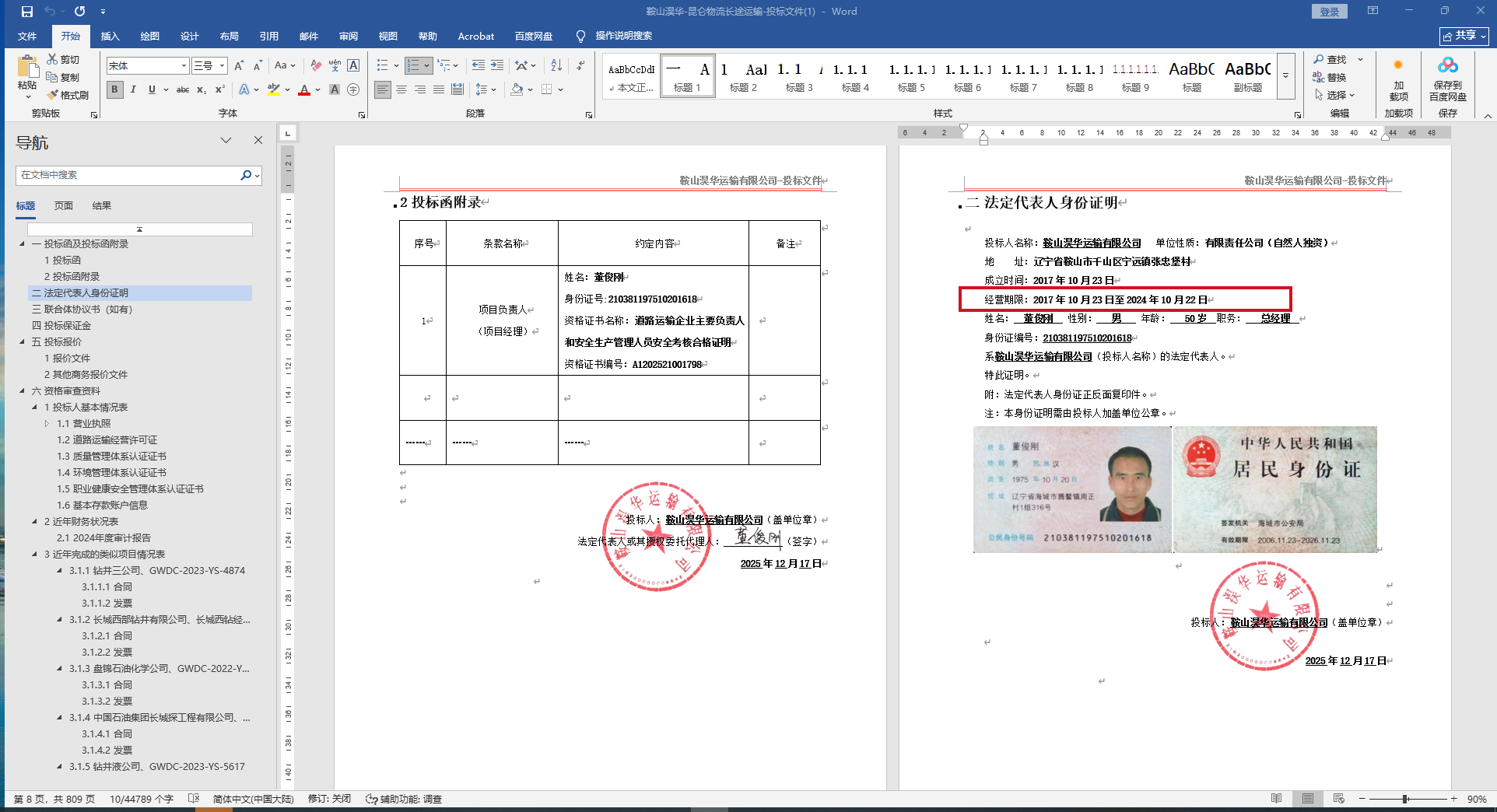The height and width of the screenshot is (812, 1497).
Task: Click the 登录 sign-in button
Action: pos(1330,12)
